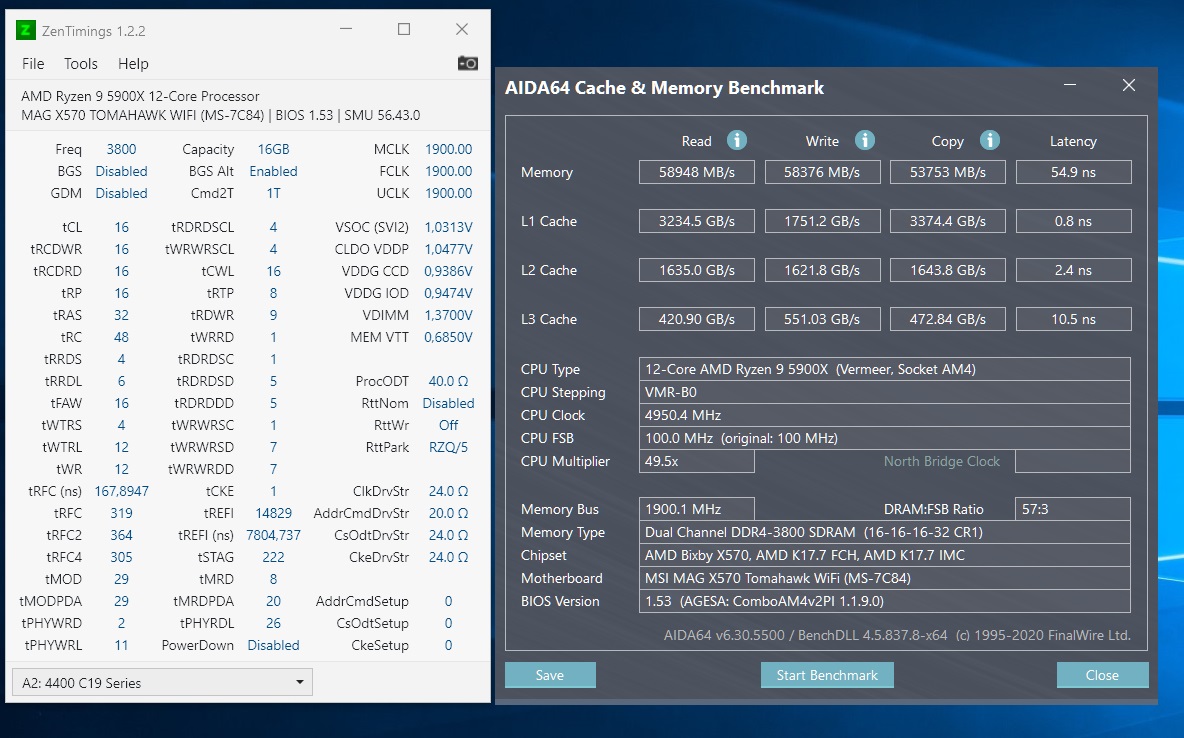Click the Memory Bus field 1900.1 MHz
The height and width of the screenshot is (738, 1184).
point(696,509)
